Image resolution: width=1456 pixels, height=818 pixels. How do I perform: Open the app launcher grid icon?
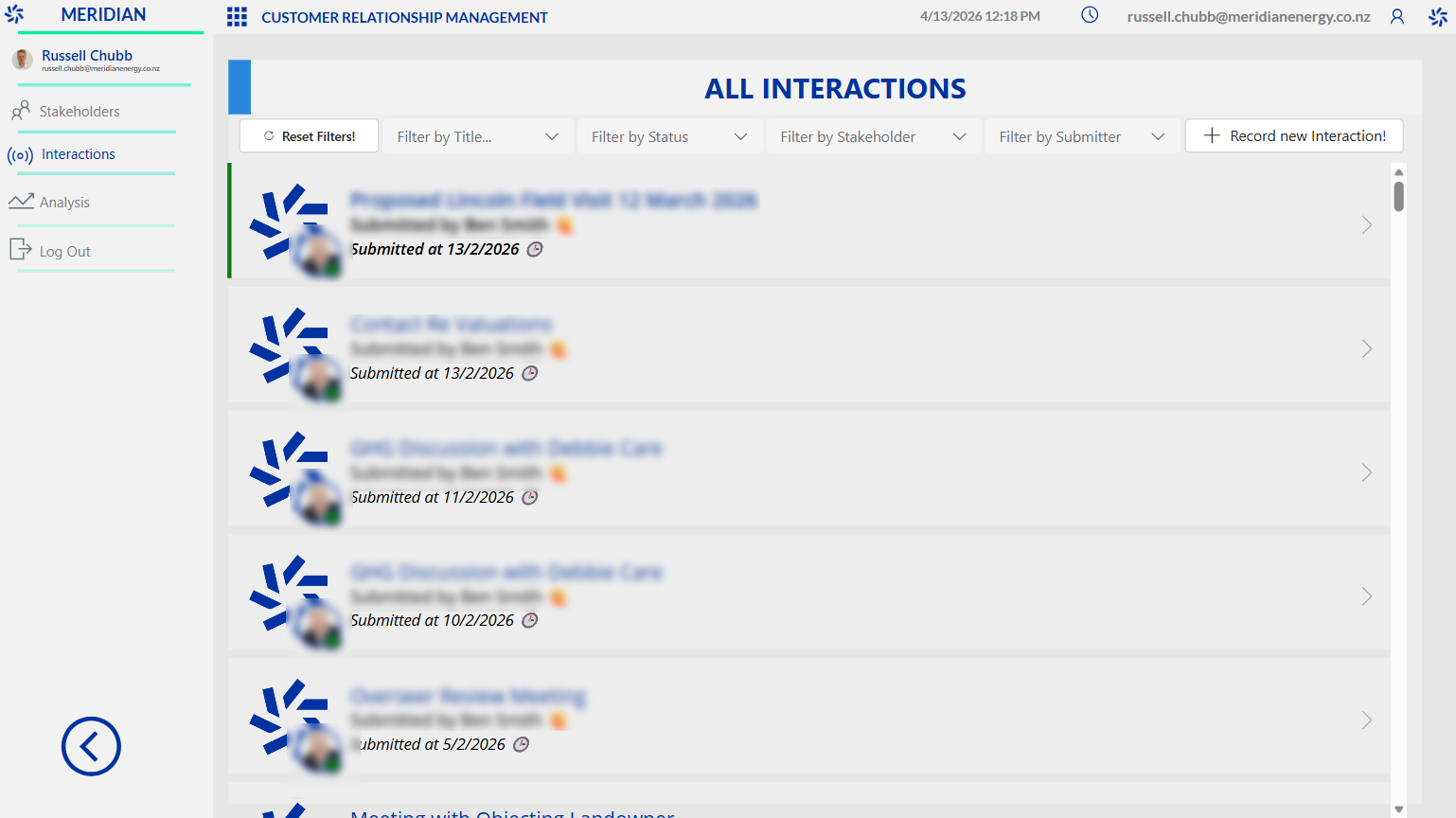click(x=237, y=17)
